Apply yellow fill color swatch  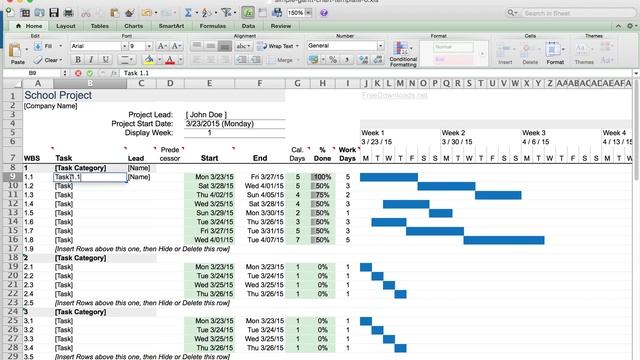coord(149,60)
